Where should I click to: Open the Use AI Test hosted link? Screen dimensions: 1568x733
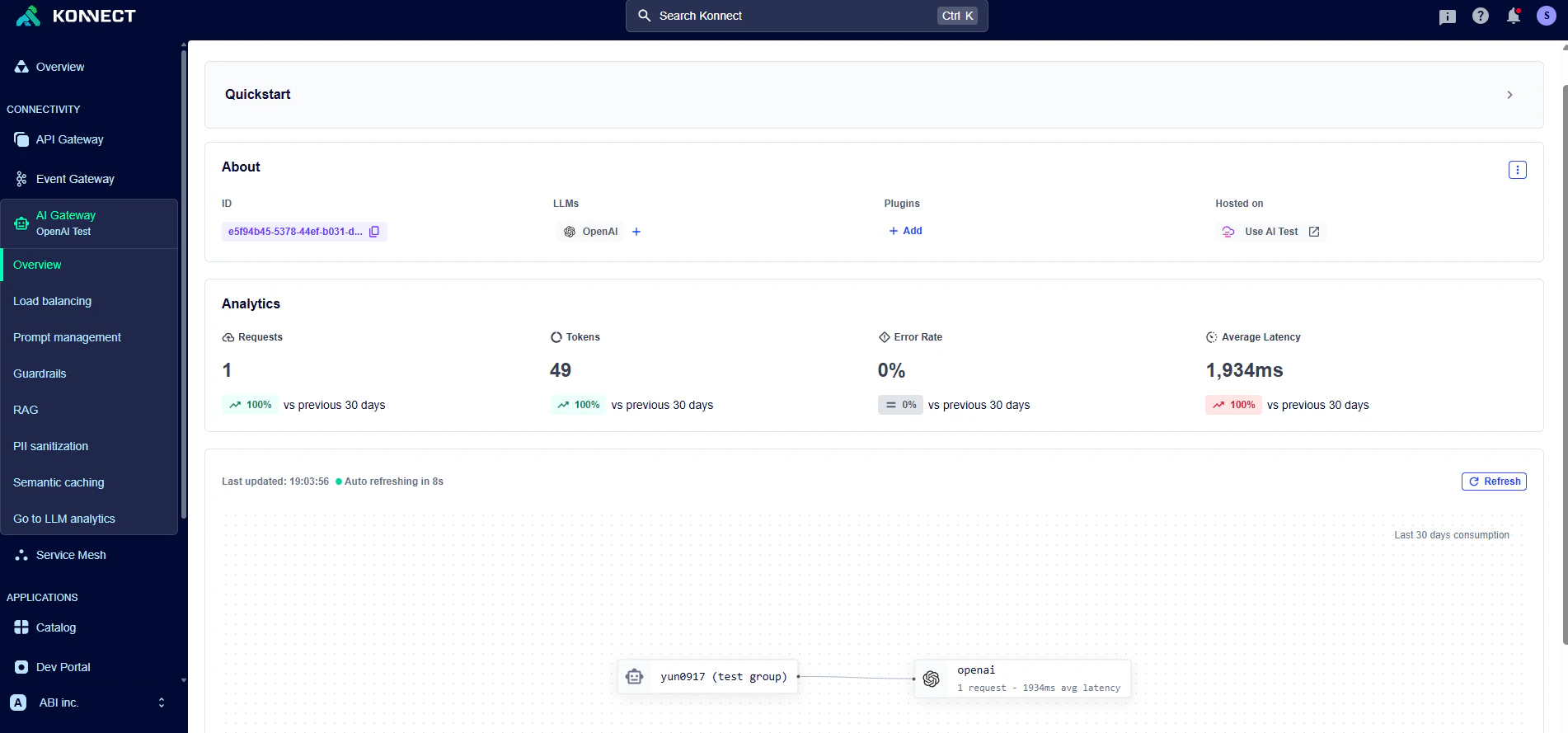[1271, 232]
